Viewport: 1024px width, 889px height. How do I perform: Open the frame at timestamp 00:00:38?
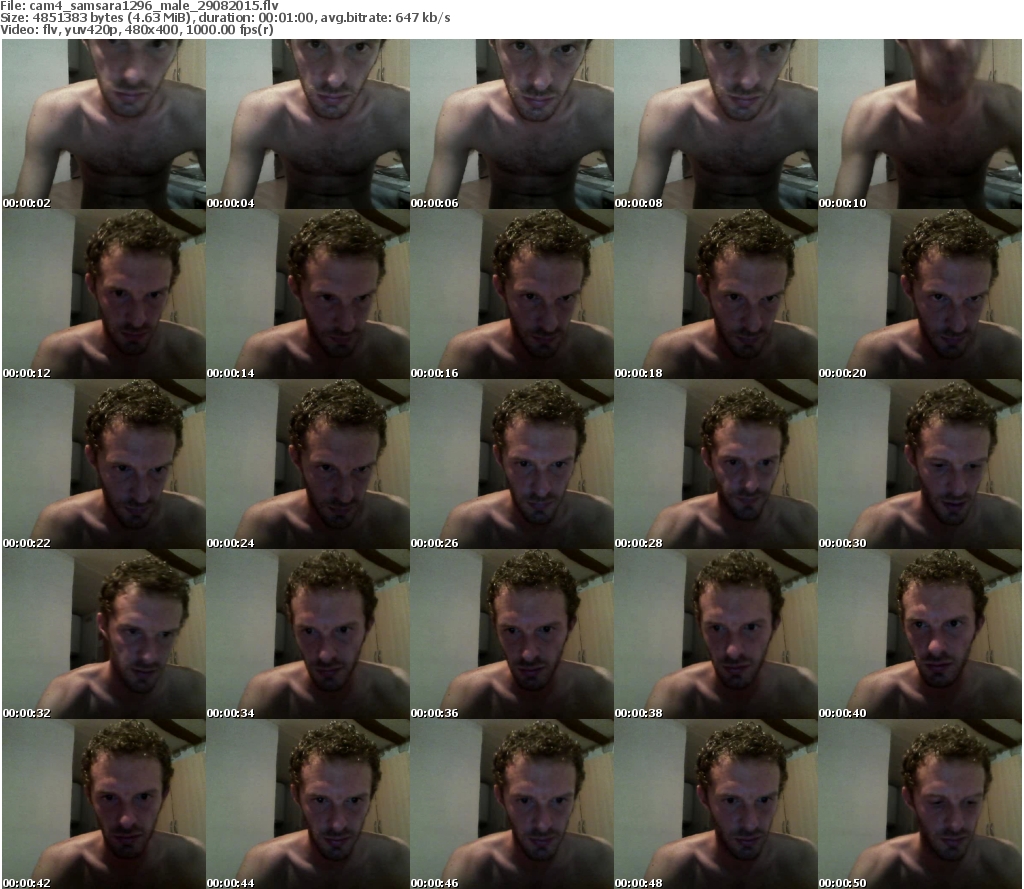click(716, 634)
